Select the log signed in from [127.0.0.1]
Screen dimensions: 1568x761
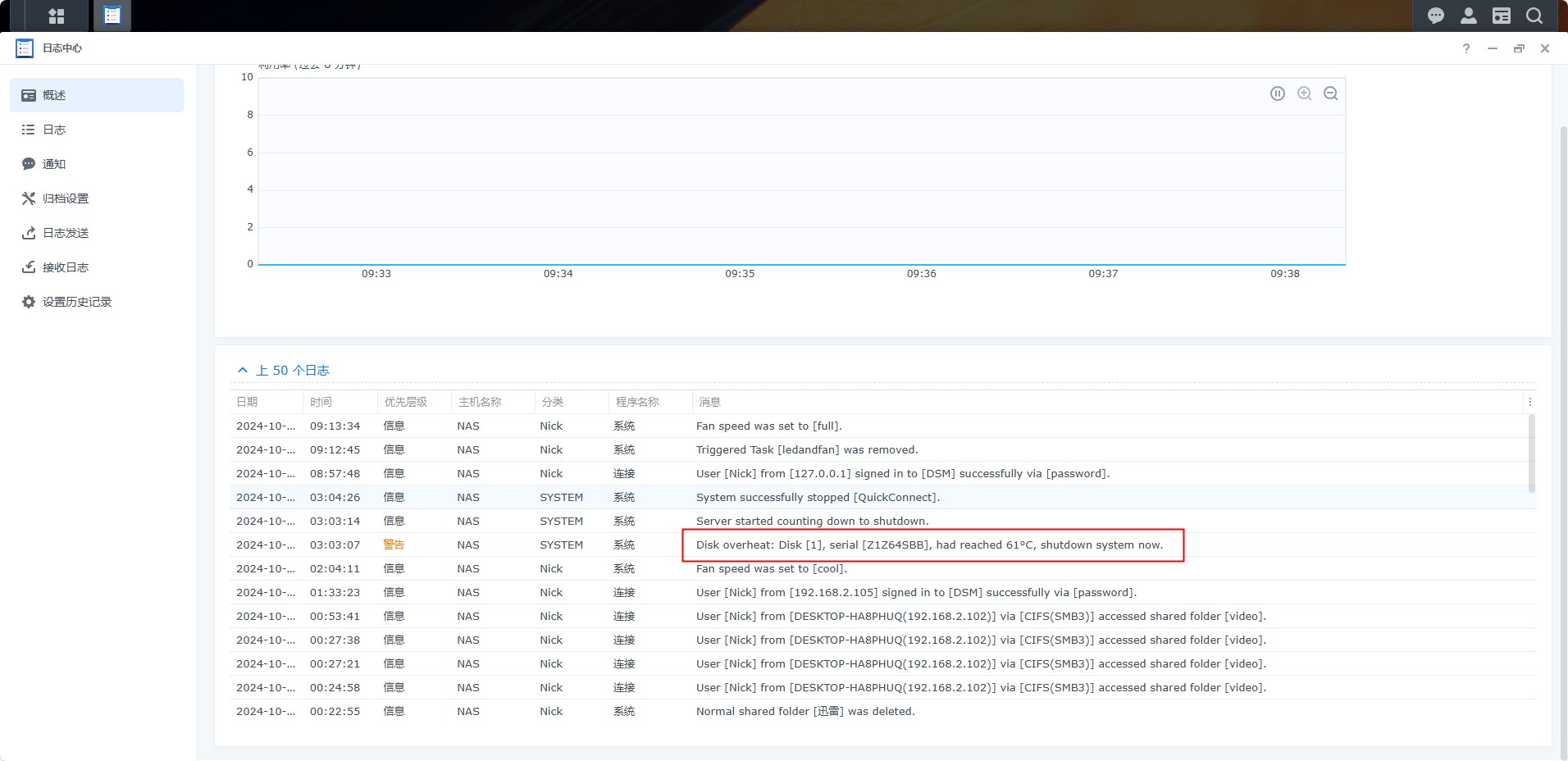point(883,474)
